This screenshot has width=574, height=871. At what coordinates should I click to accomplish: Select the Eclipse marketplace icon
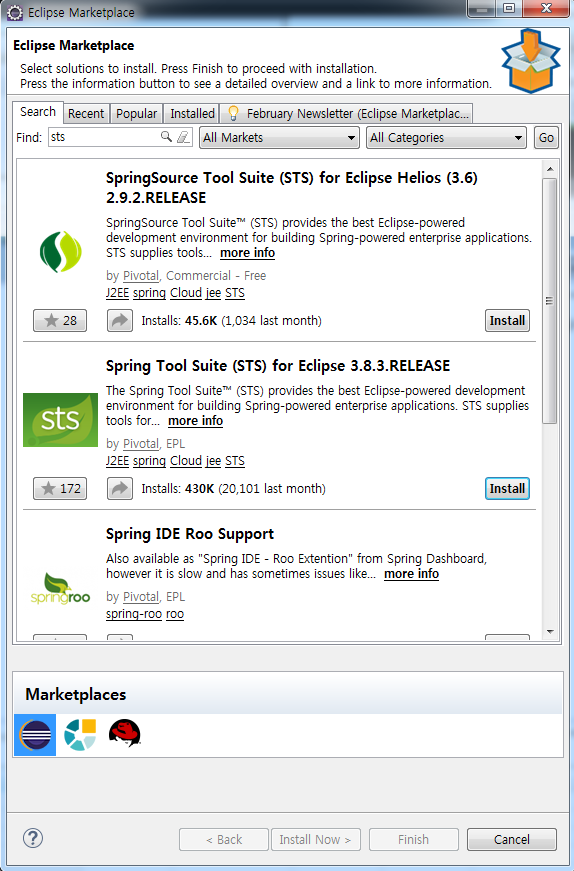click(35, 735)
